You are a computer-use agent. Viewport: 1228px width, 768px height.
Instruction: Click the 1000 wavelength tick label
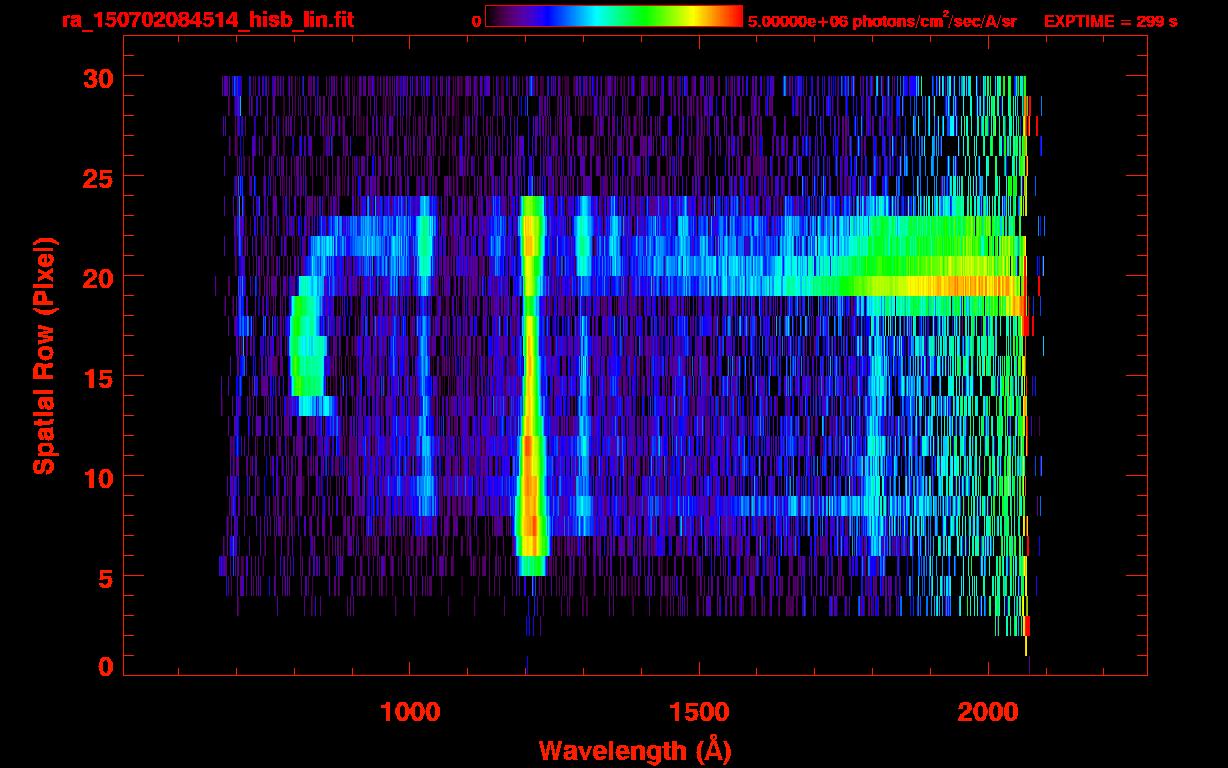coord(410,712)
